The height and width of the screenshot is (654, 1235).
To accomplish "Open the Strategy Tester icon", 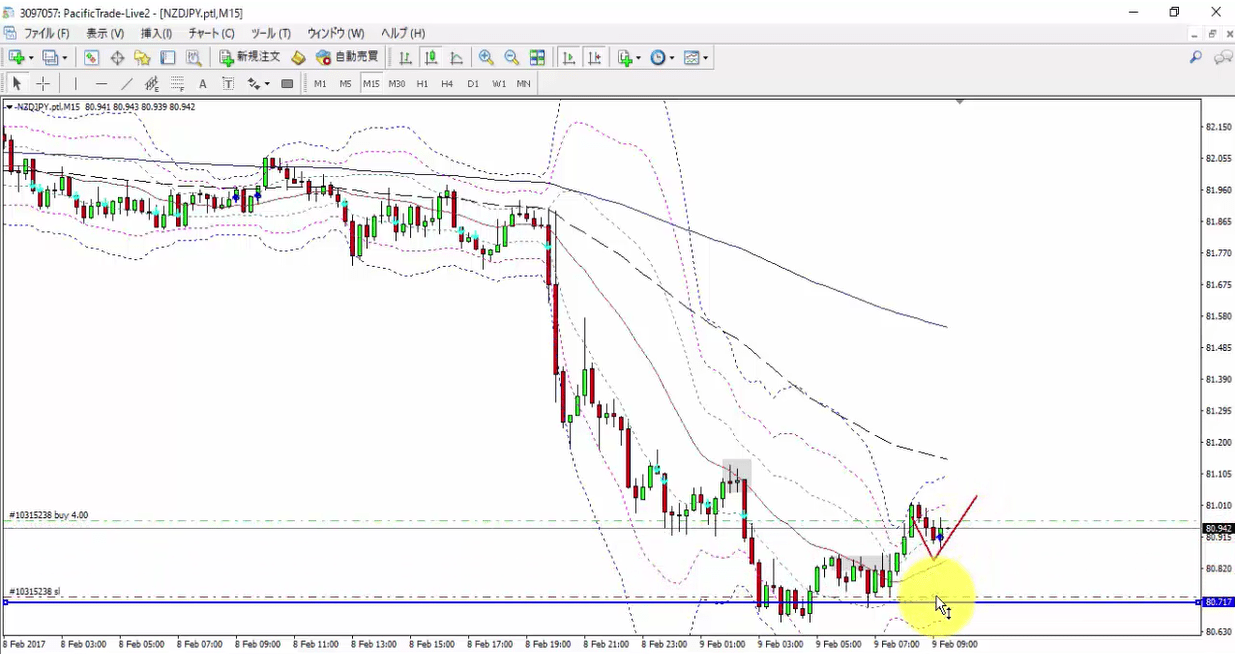I will click(194, 58).
